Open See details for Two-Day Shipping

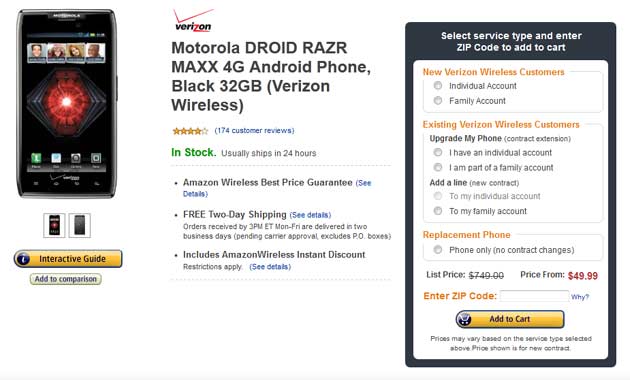coord(310,215)
